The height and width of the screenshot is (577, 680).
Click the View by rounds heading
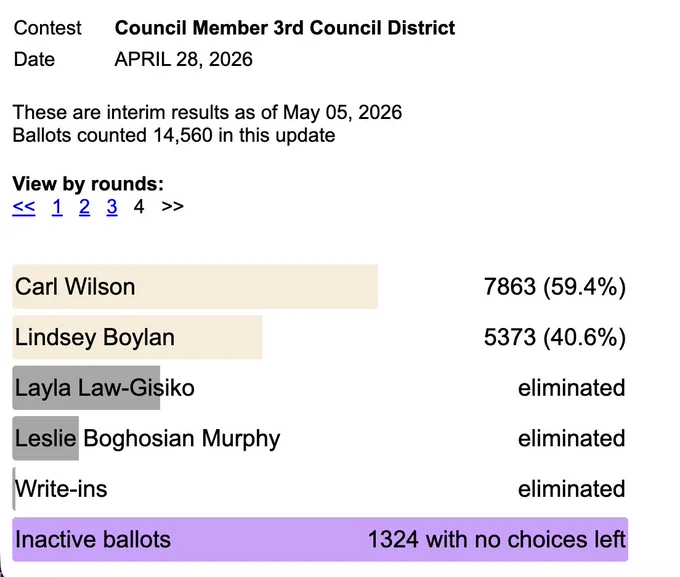click(x=88, y=184)
